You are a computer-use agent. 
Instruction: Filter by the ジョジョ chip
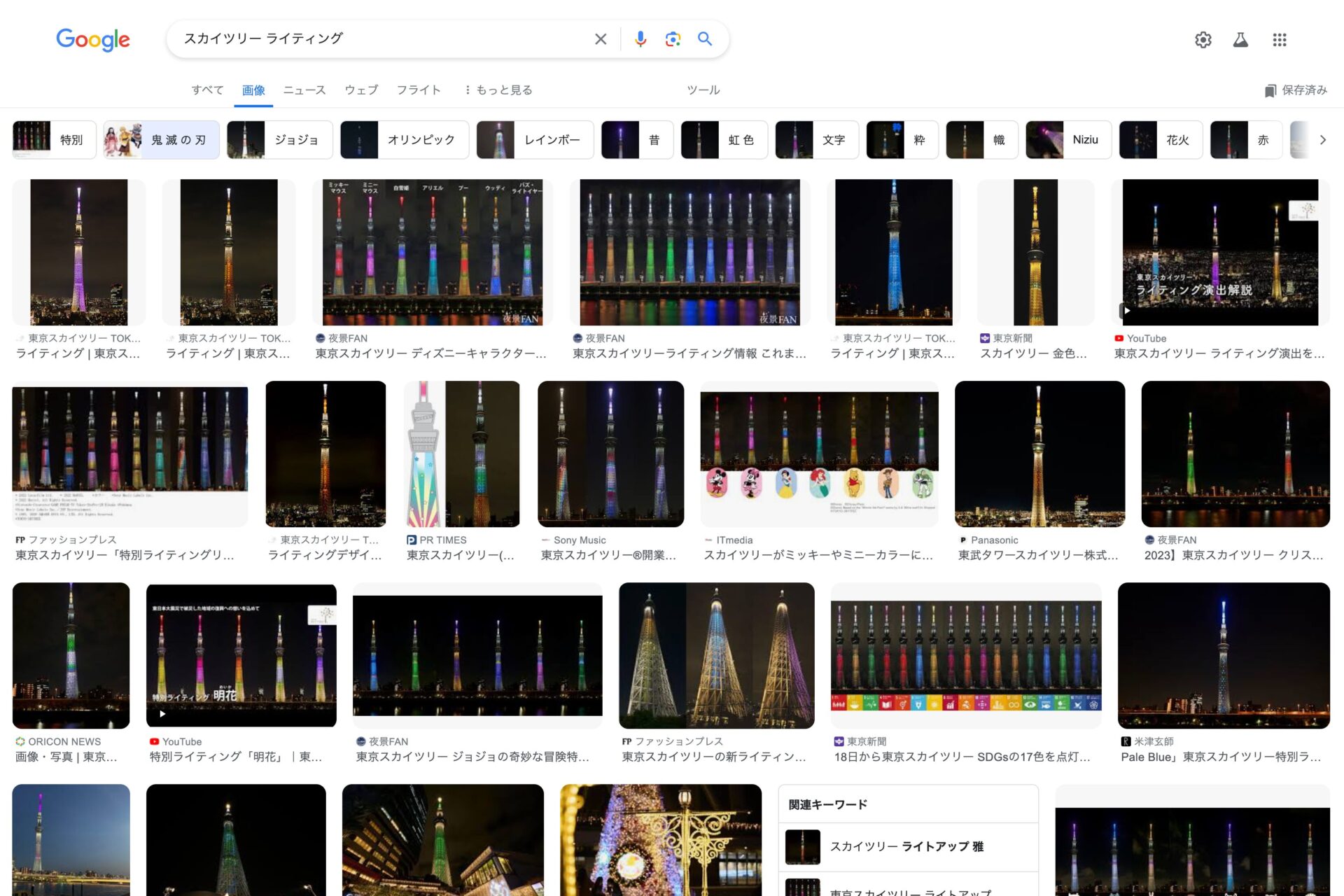point(279,140)
